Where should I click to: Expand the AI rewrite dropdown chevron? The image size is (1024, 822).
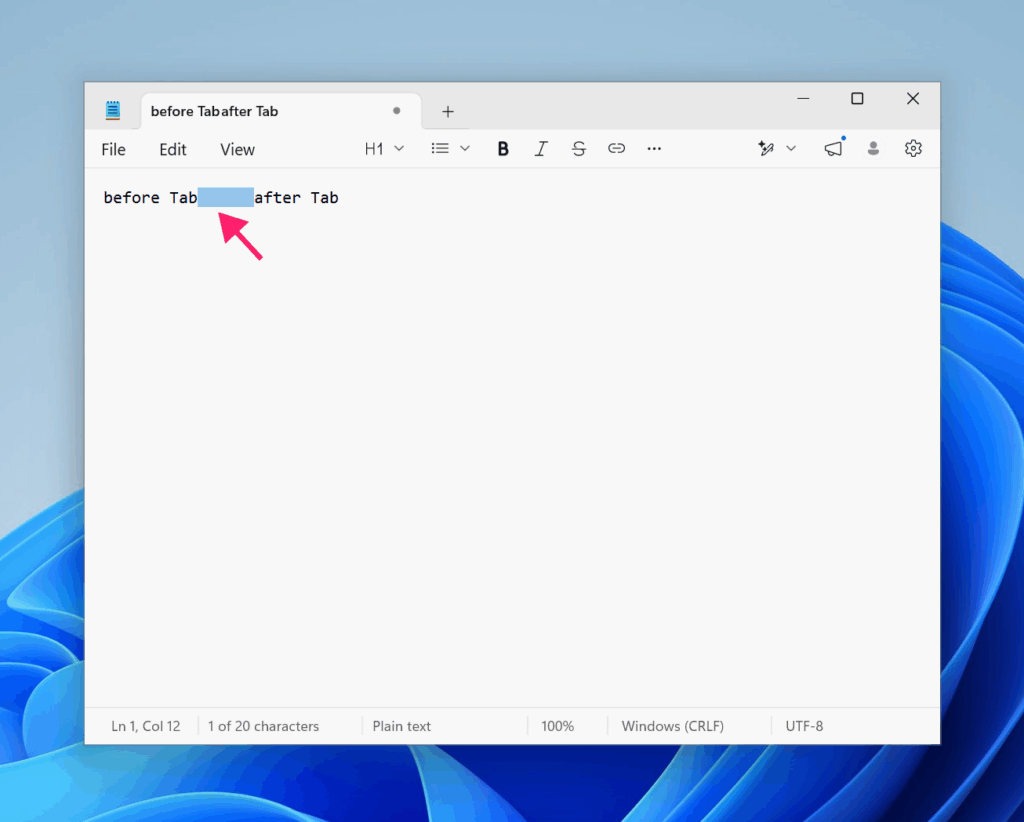coord(791,149)
